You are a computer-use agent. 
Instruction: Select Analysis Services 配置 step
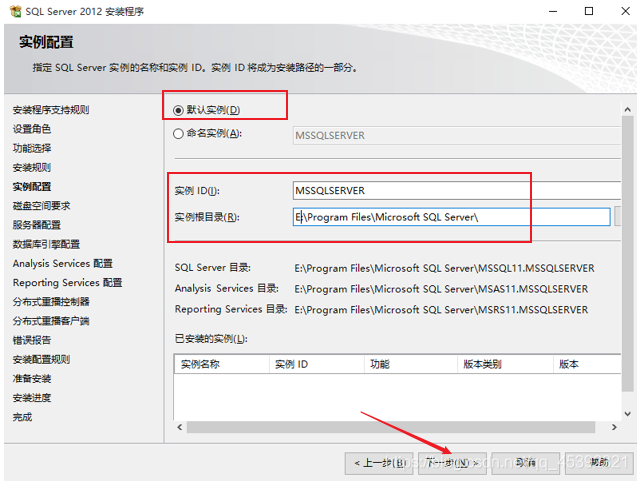[63, 263]
